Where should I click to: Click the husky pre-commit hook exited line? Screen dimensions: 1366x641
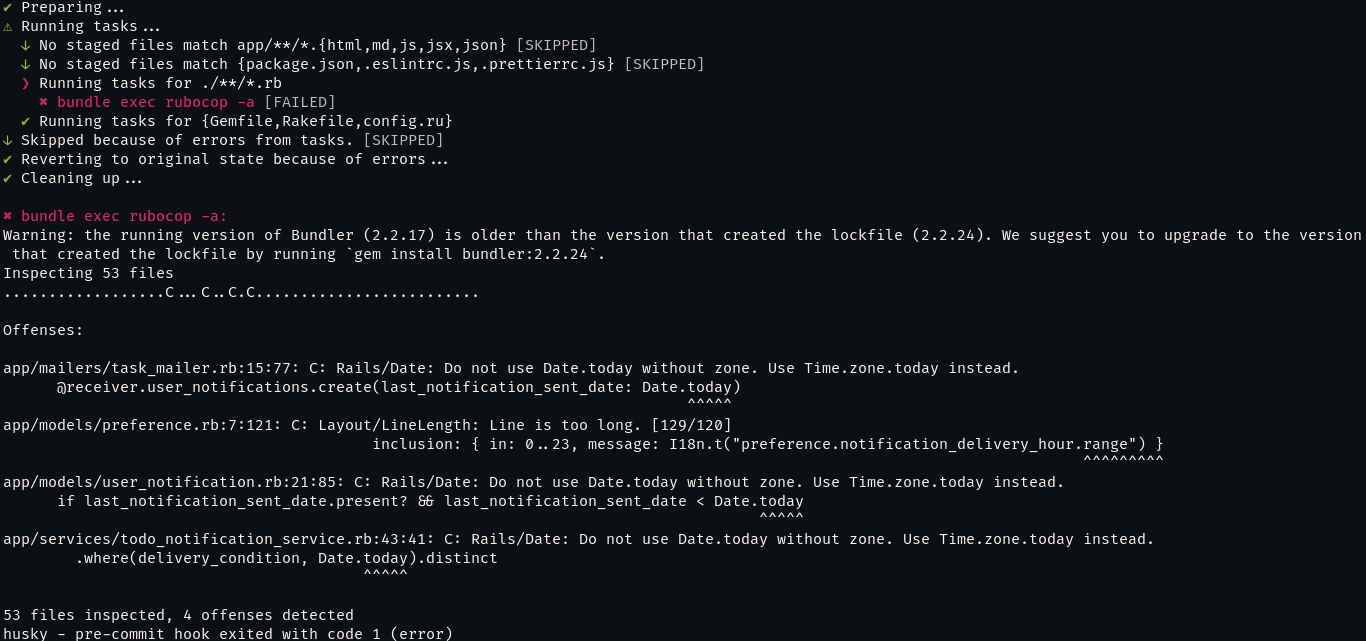point(228,634)
